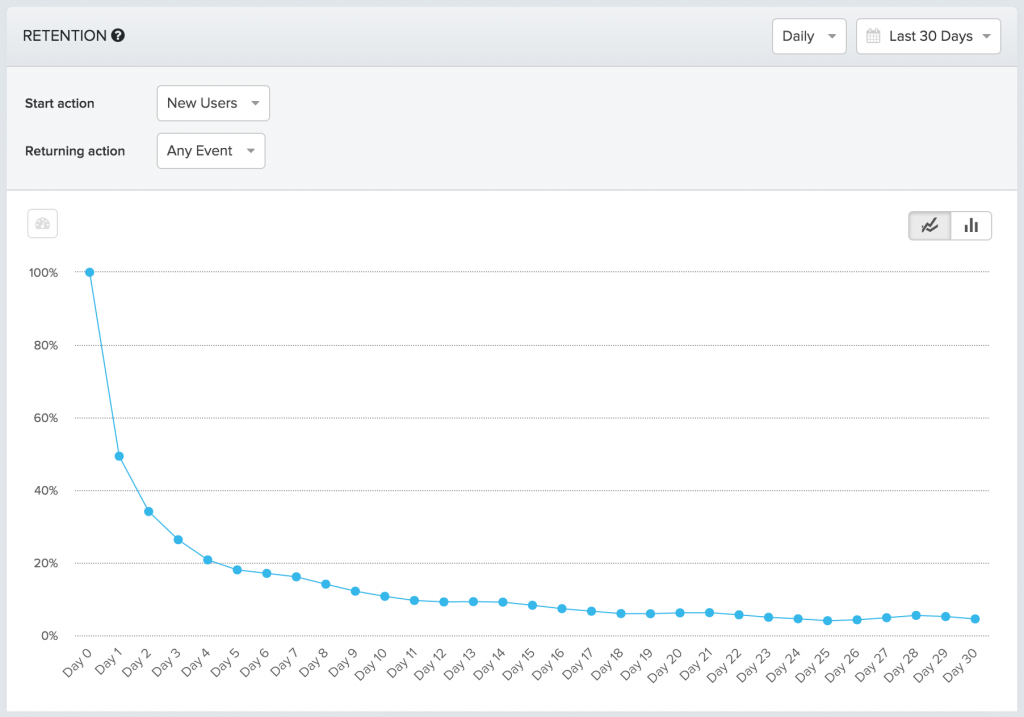Open the Daily interval dropdown
Image resolution: width=1024 pixels, height=717 pixels.
click(x=809, y=36)
